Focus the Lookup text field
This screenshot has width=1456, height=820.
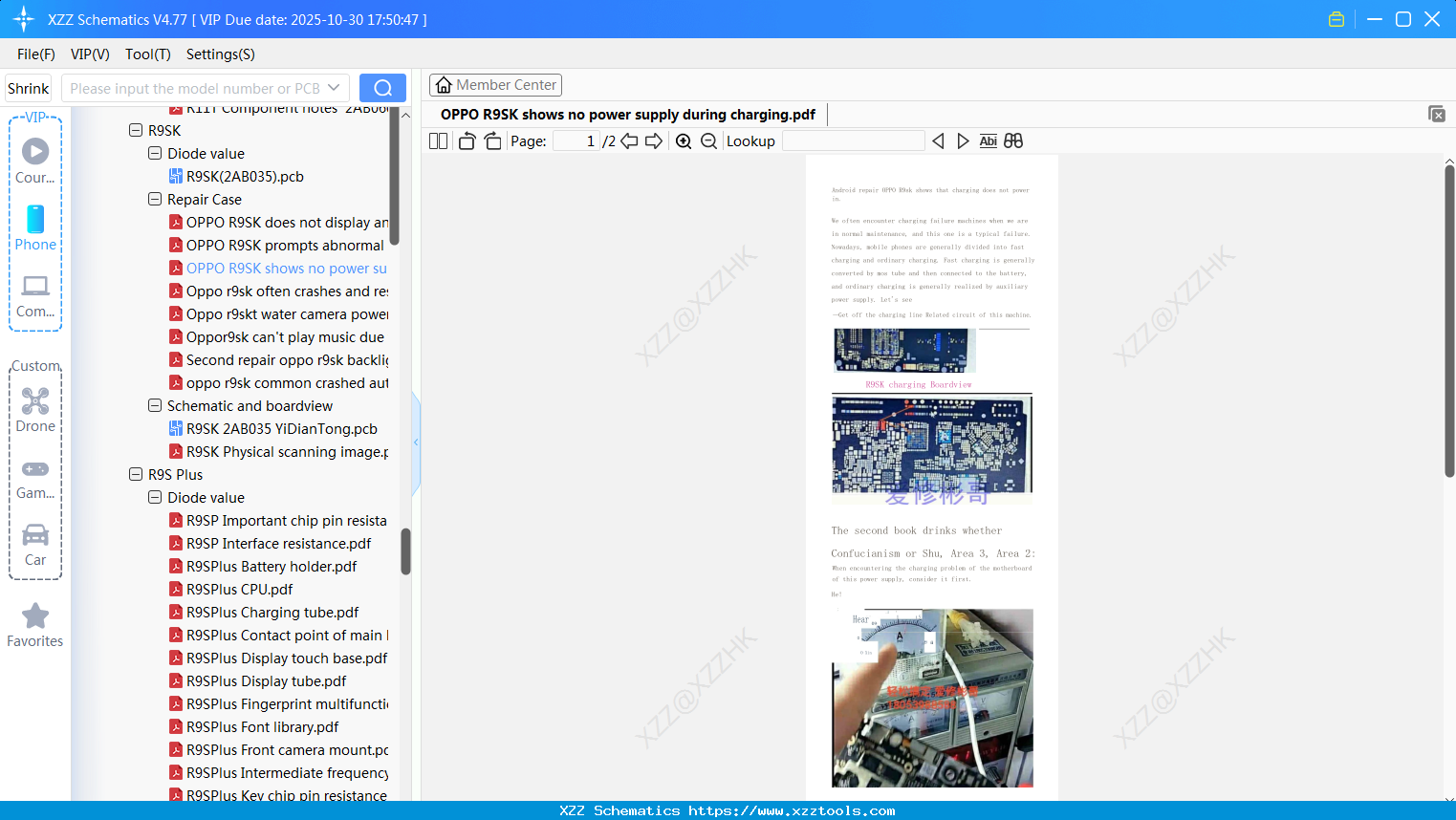(x=854, y=141)
